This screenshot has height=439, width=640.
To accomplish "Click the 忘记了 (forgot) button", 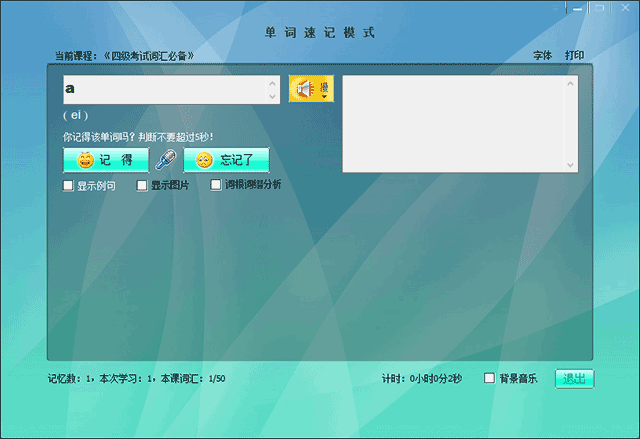I will pos(227,160).
